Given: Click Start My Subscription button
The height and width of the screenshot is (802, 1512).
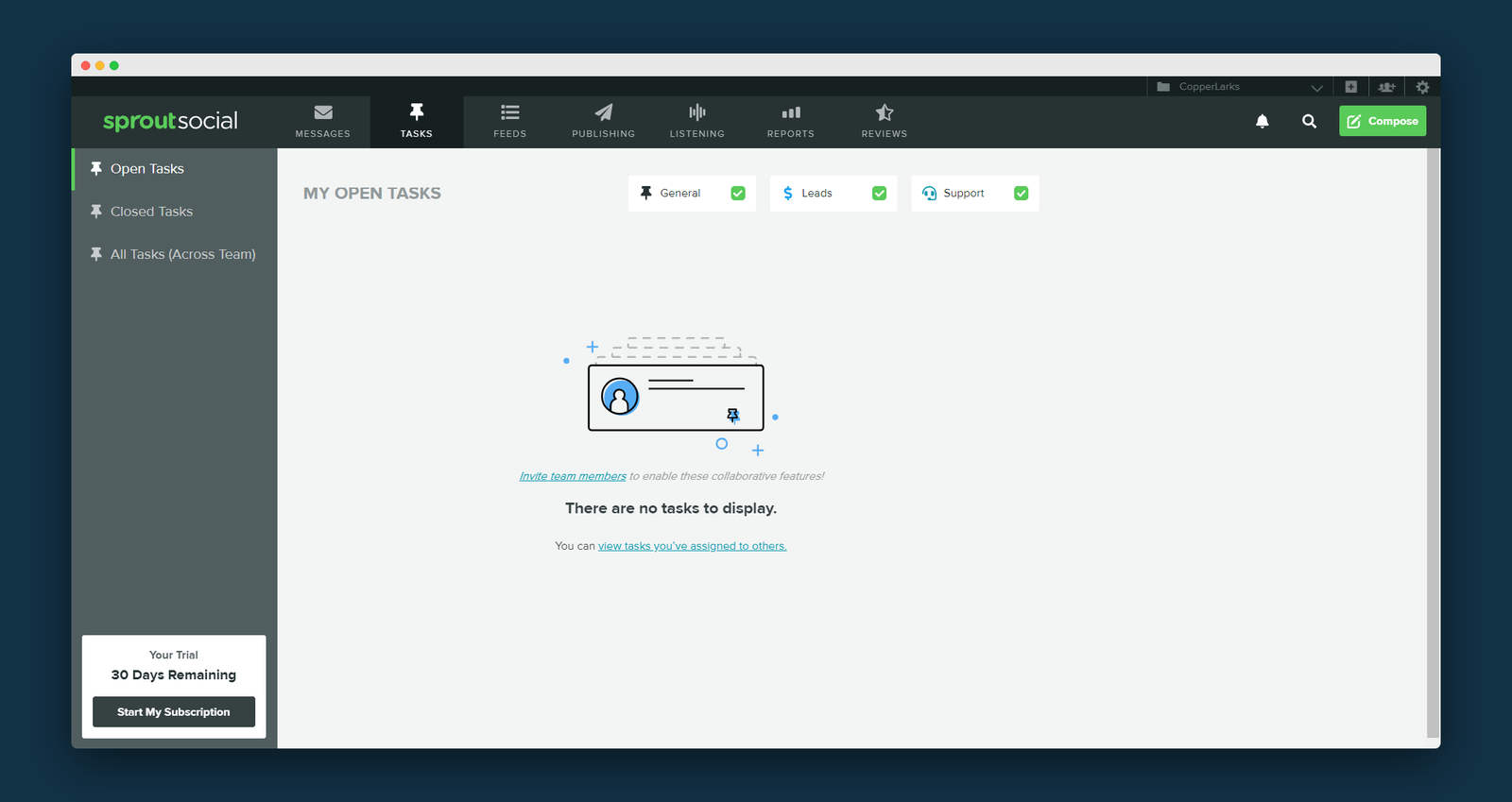Looking at the screenshot, I should point(174,711).
